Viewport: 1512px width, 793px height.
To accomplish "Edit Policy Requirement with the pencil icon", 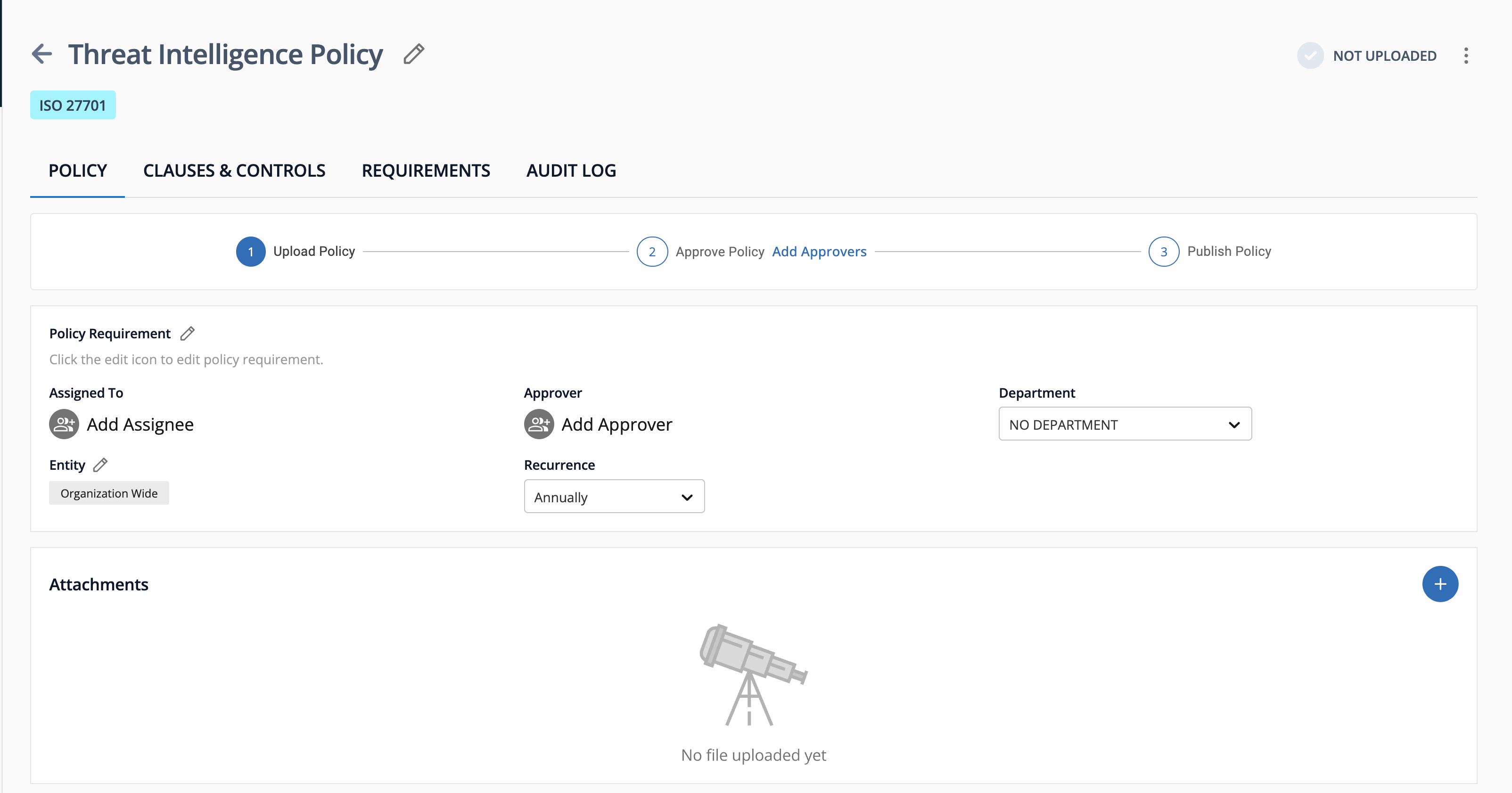I will pos(187,334).
